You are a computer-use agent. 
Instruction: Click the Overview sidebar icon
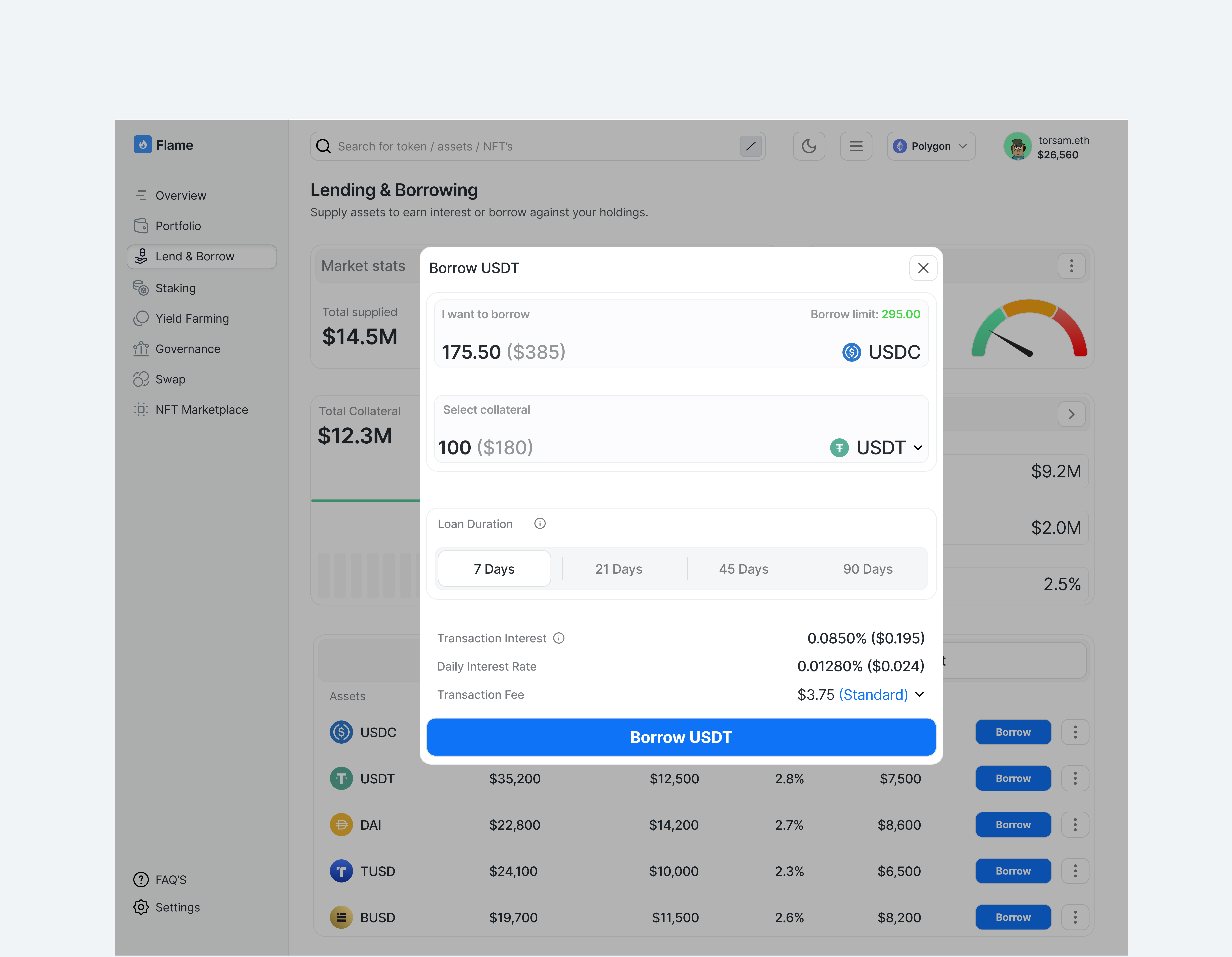[141, 196]
